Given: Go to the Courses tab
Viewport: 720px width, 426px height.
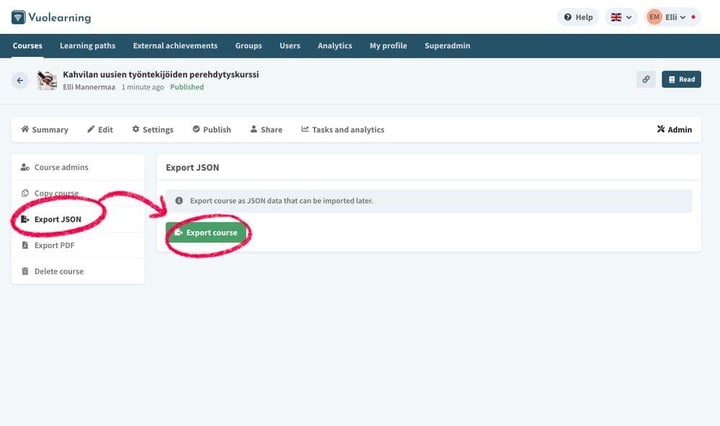Looking at the screenshot, I should click(x=28, y=45).
